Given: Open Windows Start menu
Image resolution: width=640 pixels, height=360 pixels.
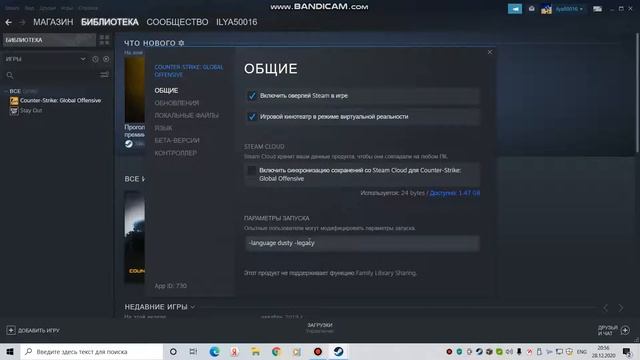Looking at the screenshot, I should 10,351.
